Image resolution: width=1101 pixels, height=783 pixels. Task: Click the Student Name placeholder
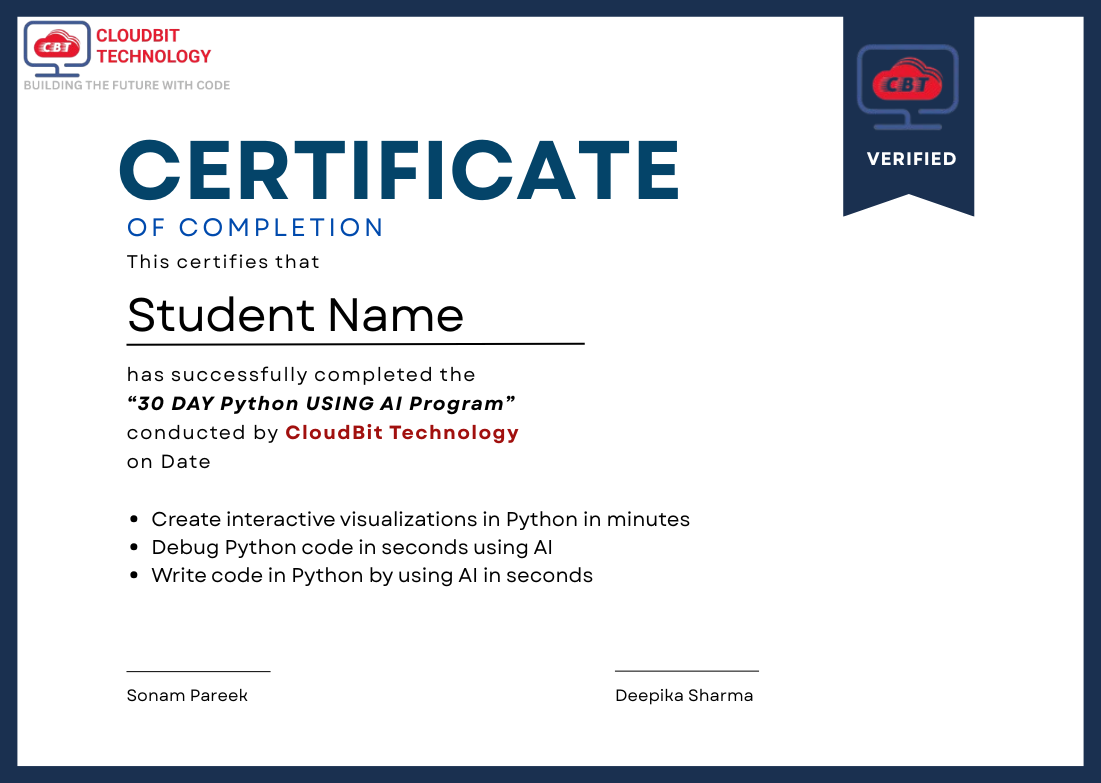click(295, 315)
